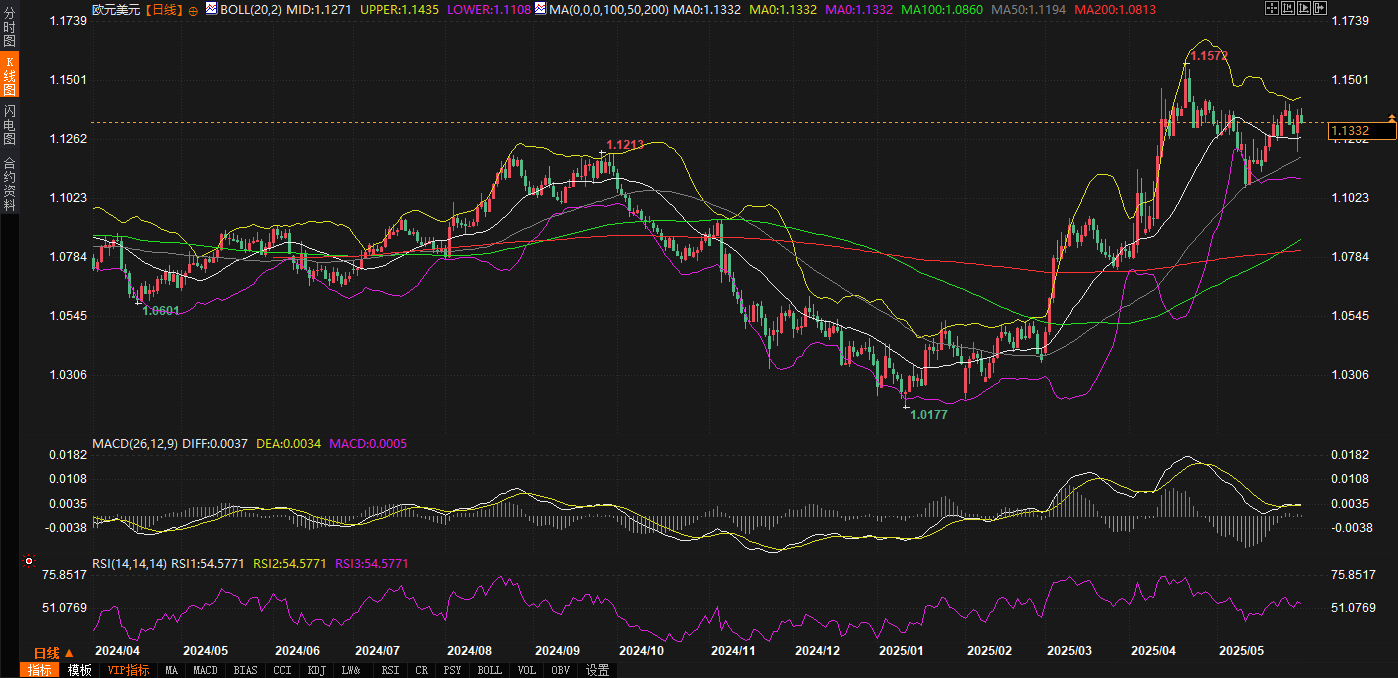The width and height of the screenshot is (1398, 678).
Task: Select the LW& indicator button
Action: click(x=351, y=670)
